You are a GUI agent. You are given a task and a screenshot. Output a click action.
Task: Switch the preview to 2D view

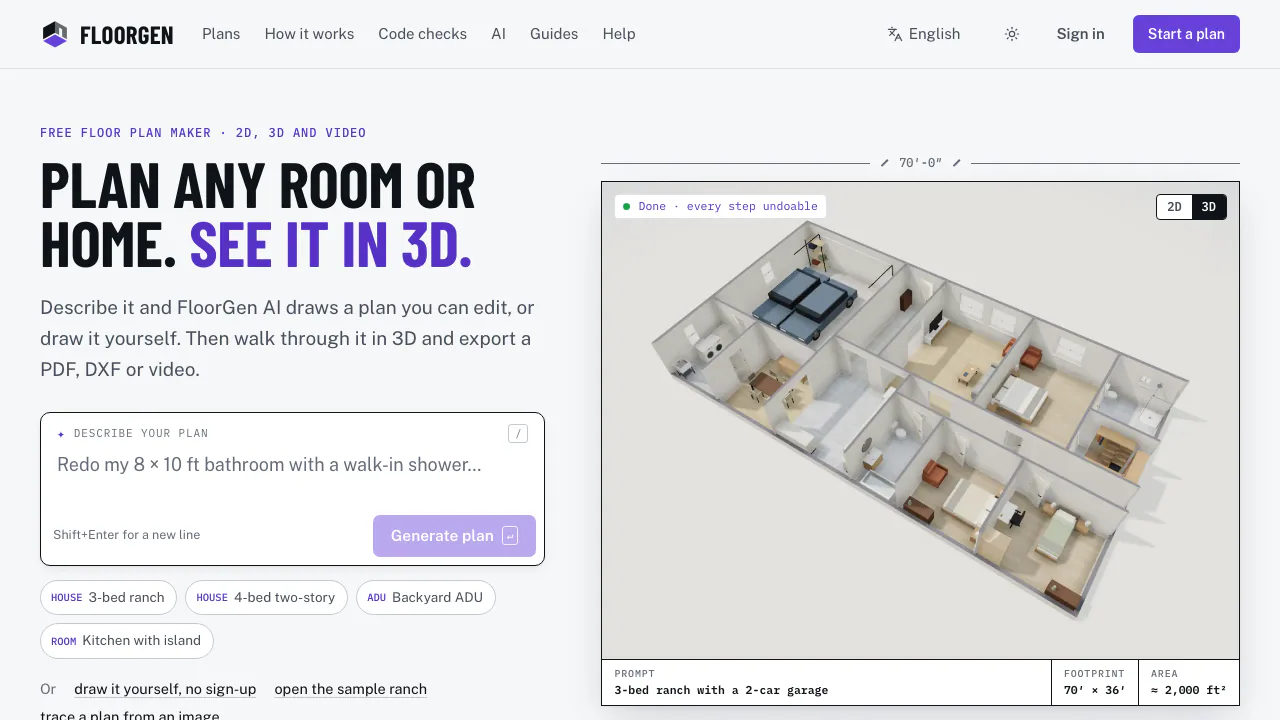coord(1174,207)
